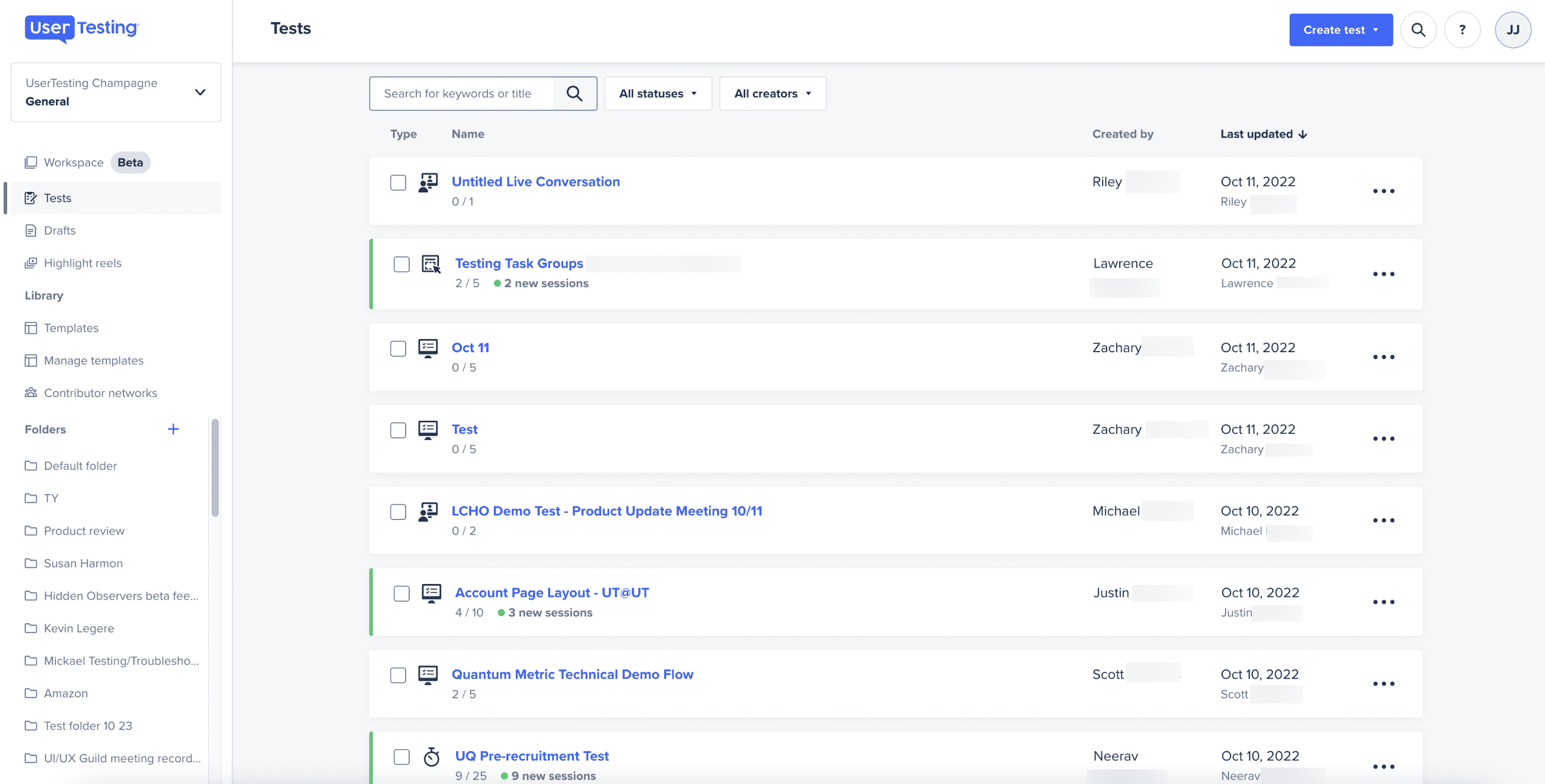
Task: Click test type icon for Account Page Layout
Action: [x=431, y=593]
